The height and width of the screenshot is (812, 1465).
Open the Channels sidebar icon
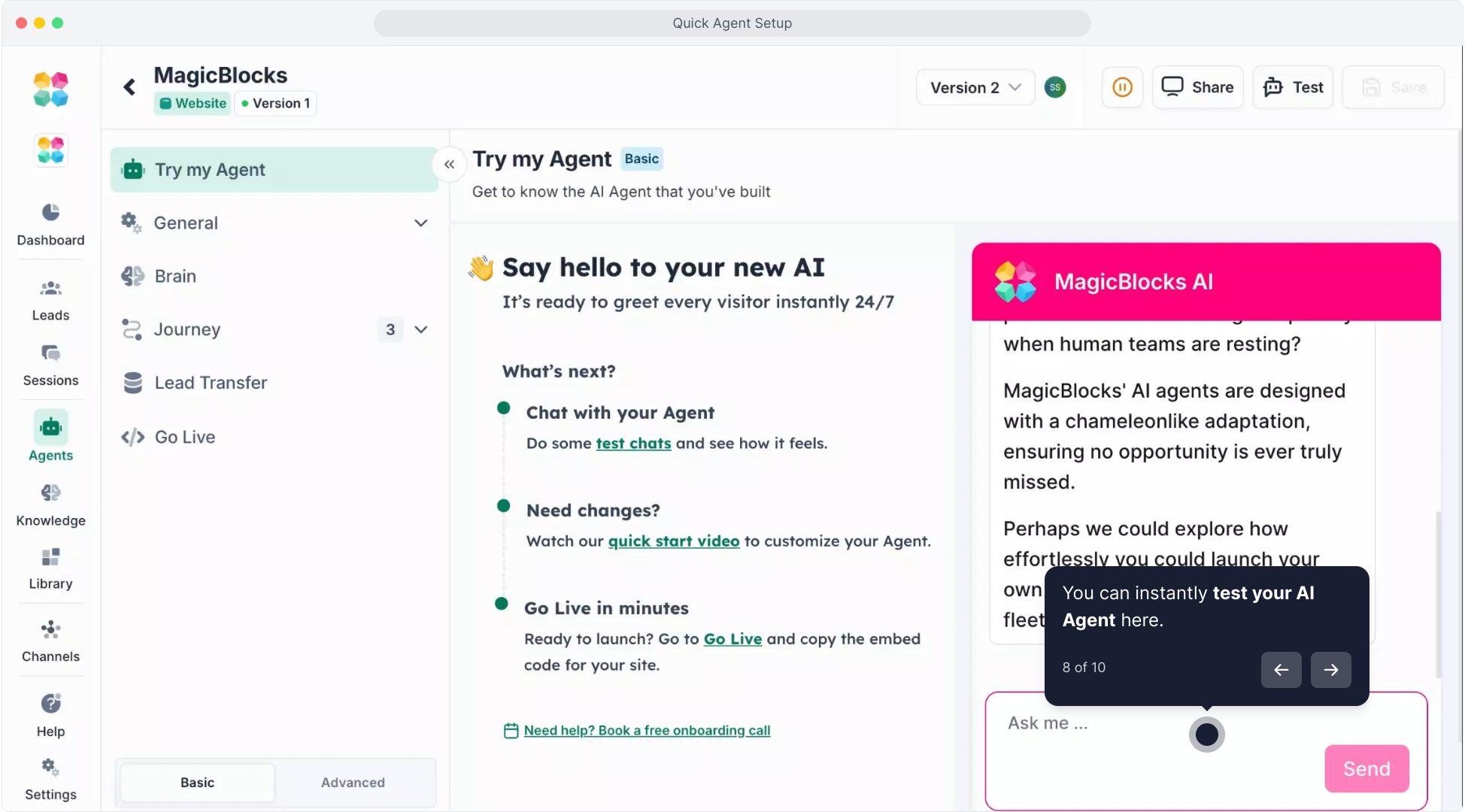(50, 629)
